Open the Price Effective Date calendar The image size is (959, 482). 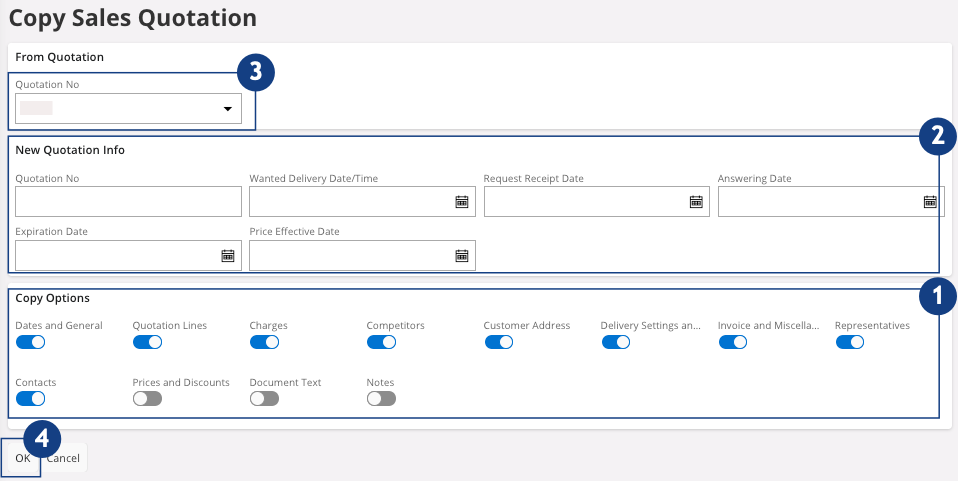click(x=461, y=256)
